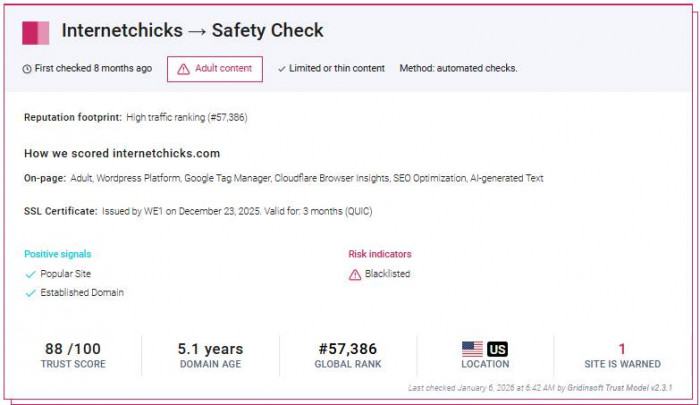Viewport: 700px width, 405px height.
Task: Click the pink site logo square
Action: point(36,32)
